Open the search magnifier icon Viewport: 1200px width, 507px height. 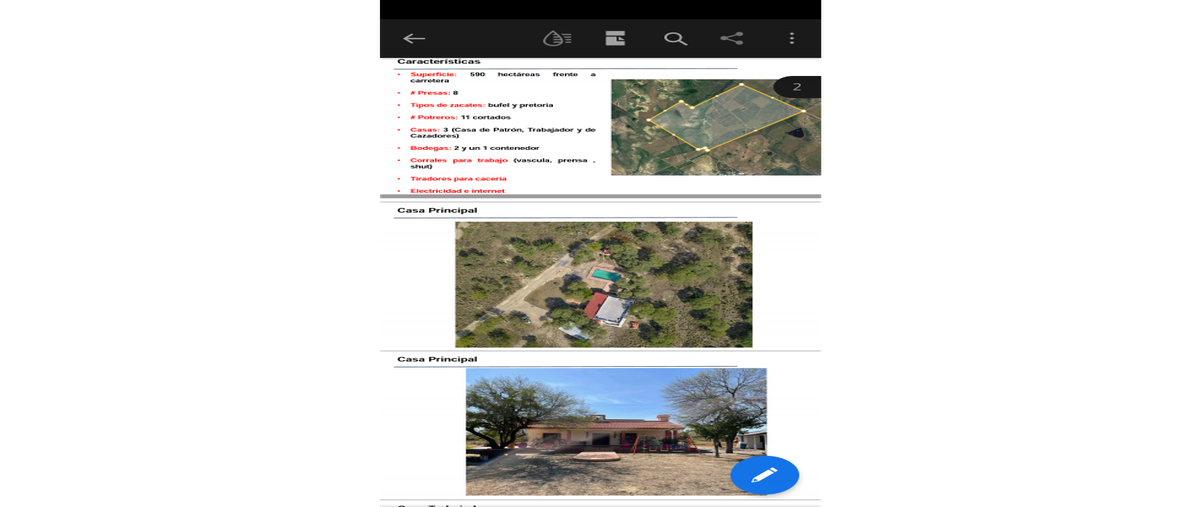pos(675,39)
